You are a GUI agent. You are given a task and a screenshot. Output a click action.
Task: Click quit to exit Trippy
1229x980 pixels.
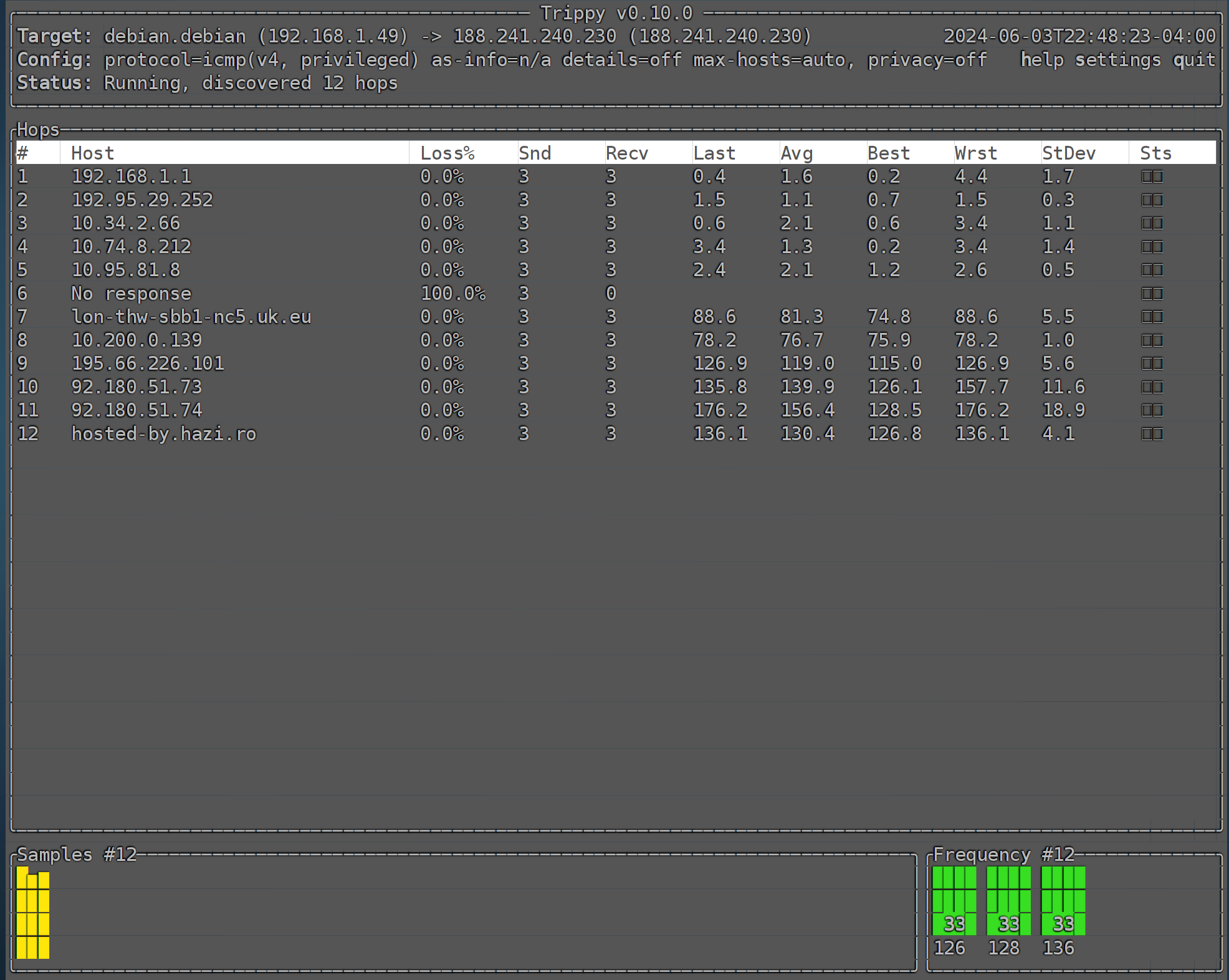1193,60
